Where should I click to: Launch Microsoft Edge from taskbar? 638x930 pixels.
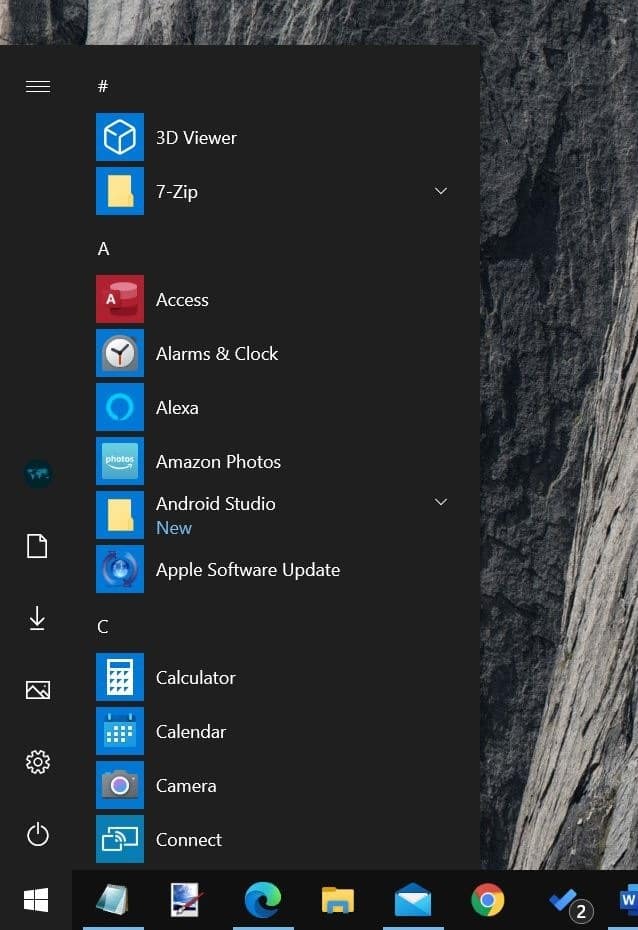[x=263, y=900]
